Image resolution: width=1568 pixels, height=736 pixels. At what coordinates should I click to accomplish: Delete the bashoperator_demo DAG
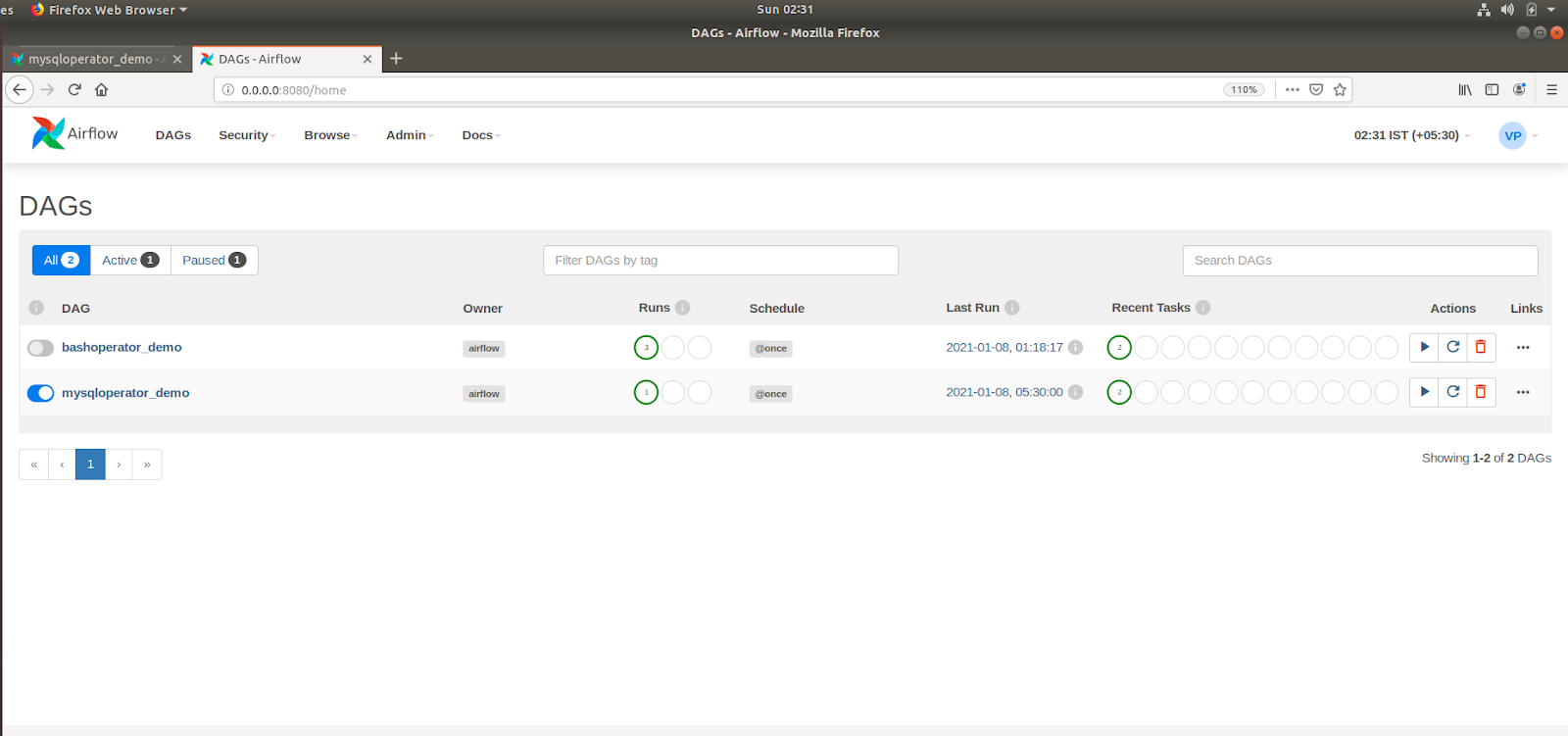[x=1481, y=347]
